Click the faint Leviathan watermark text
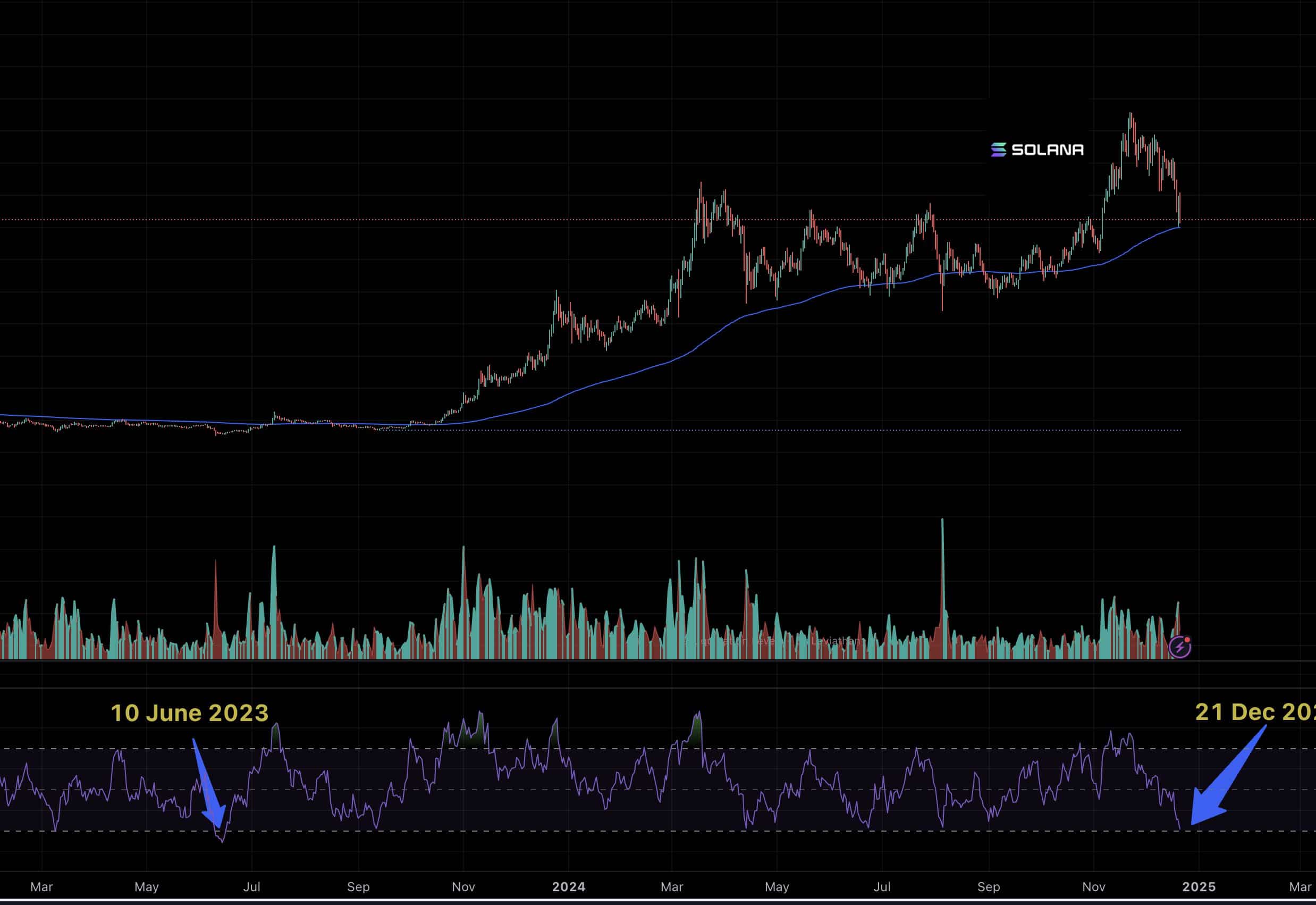The width and height of the screenshot is (1316, 905). [x=837, y=641]
